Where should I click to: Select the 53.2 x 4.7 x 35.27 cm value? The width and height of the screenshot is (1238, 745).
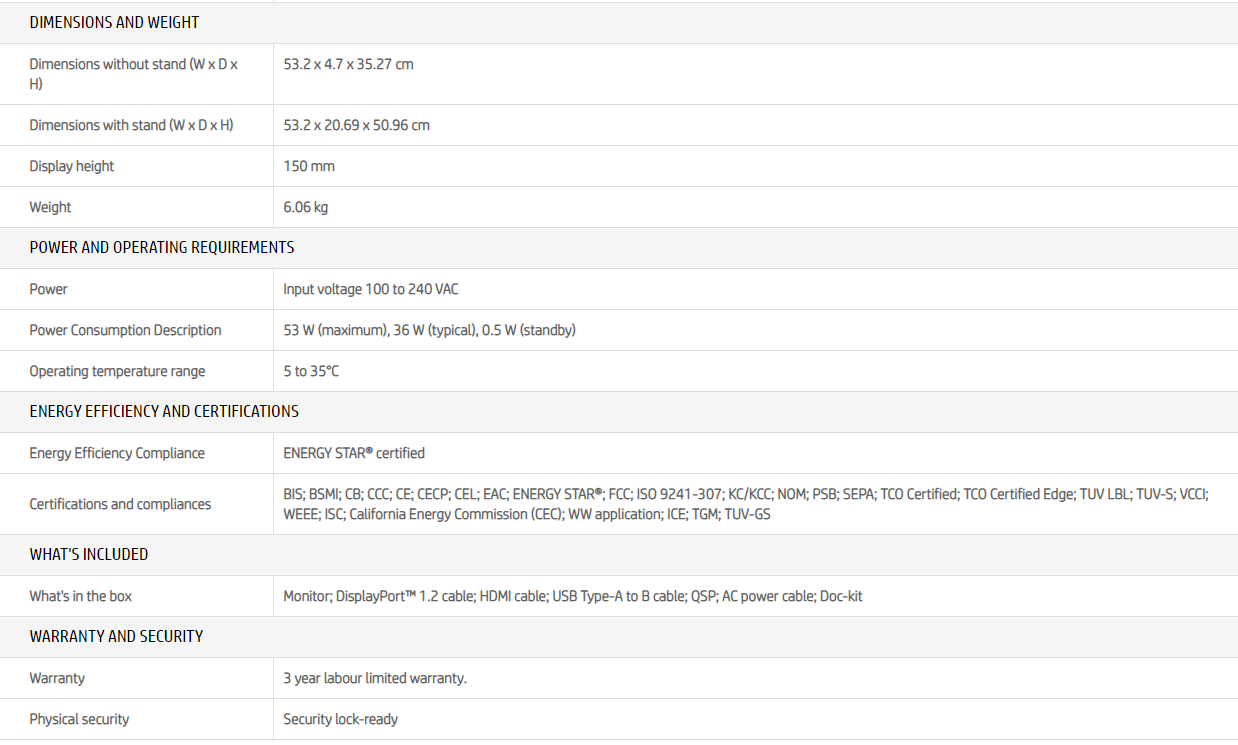(x=348, y=64)
